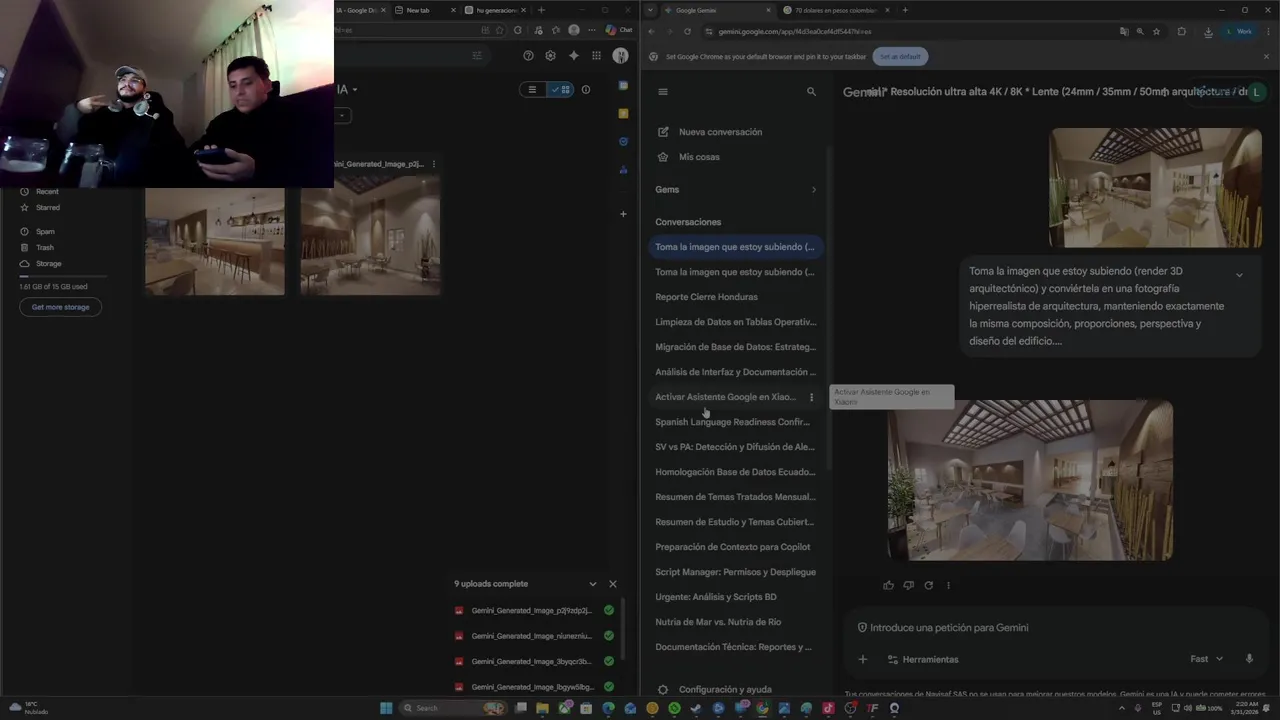Open the Chrome tab search dropdown
The image size is (1280, 720).
pyautogui.click(x=651, y=10)
